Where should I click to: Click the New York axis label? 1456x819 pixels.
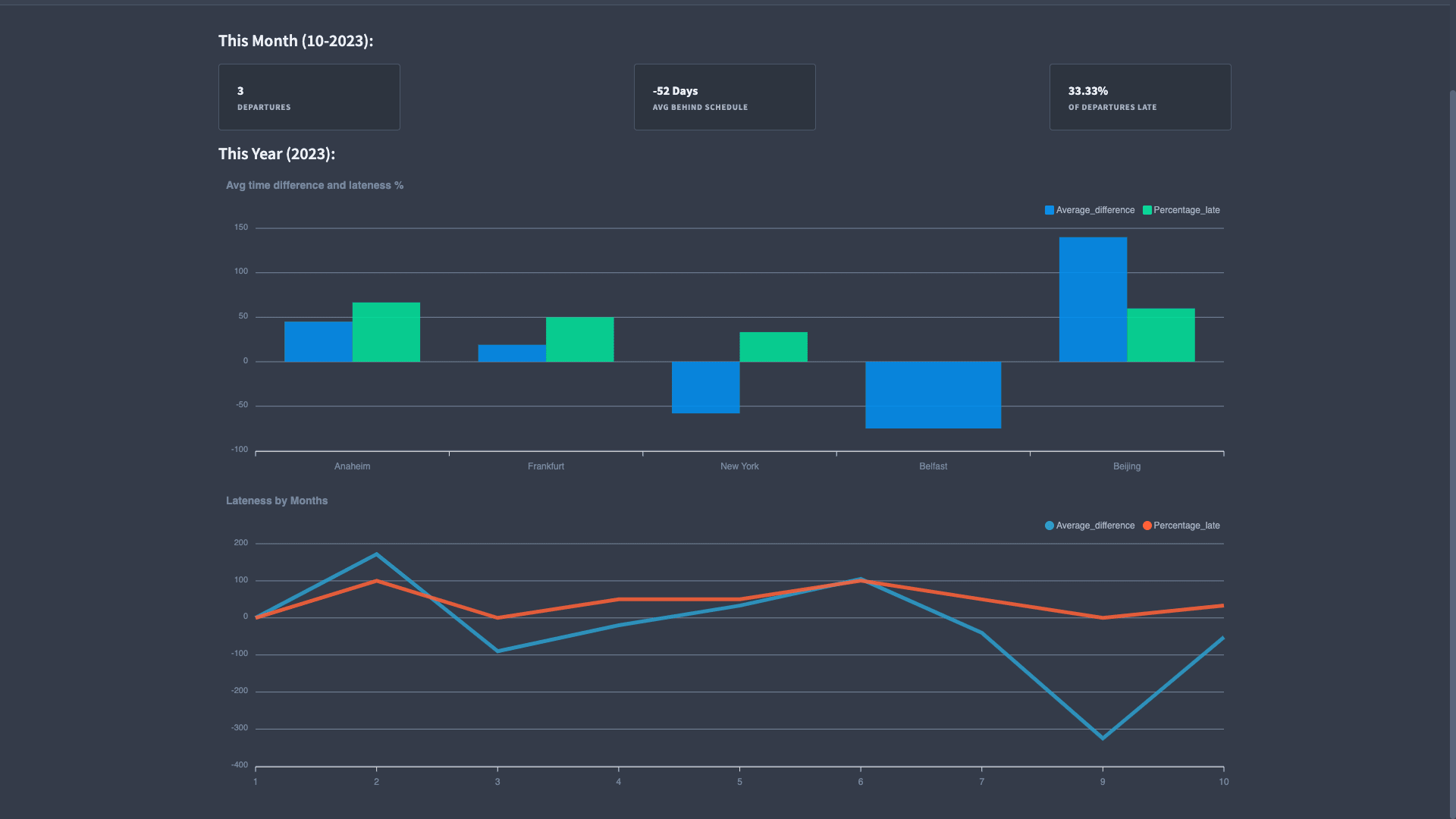click(x=739, y=466)
